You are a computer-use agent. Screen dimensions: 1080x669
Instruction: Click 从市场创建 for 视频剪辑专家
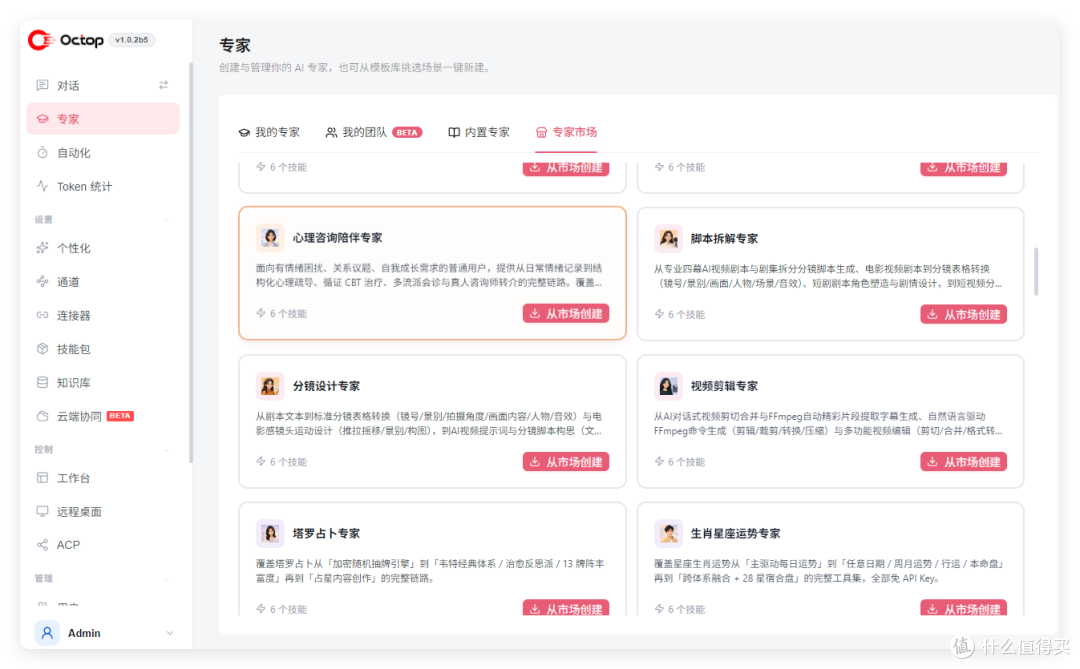click(964, 462)
